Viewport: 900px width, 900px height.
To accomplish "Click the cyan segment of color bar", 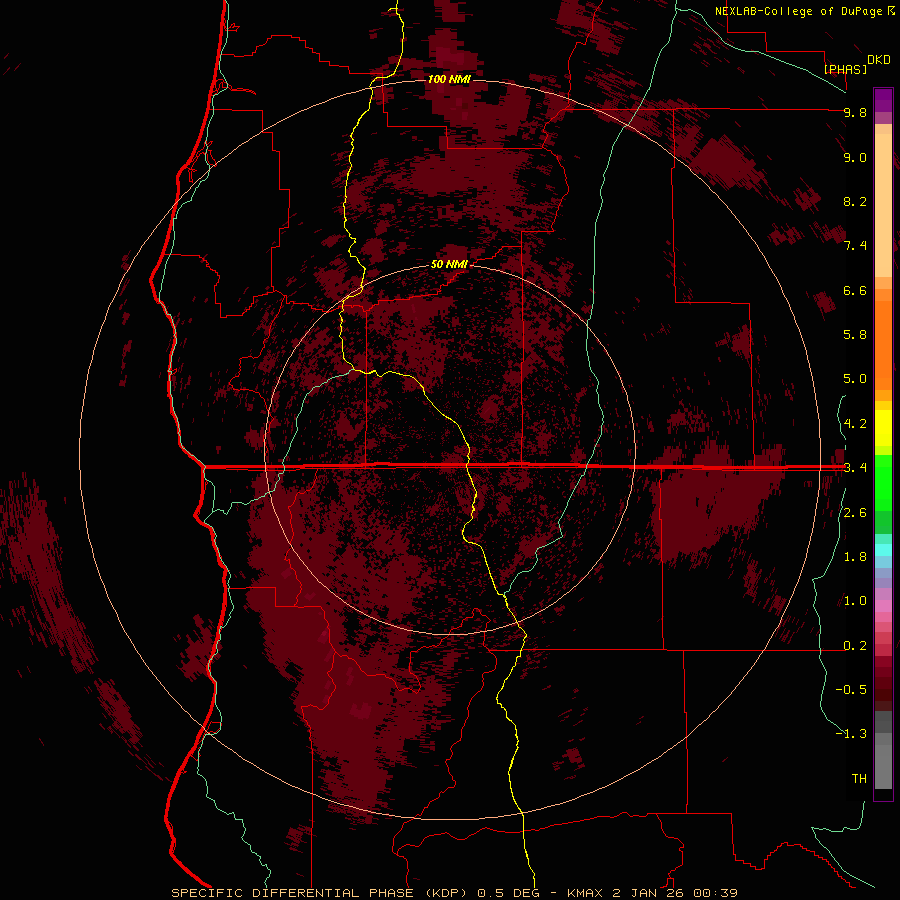I will point(883,550).
